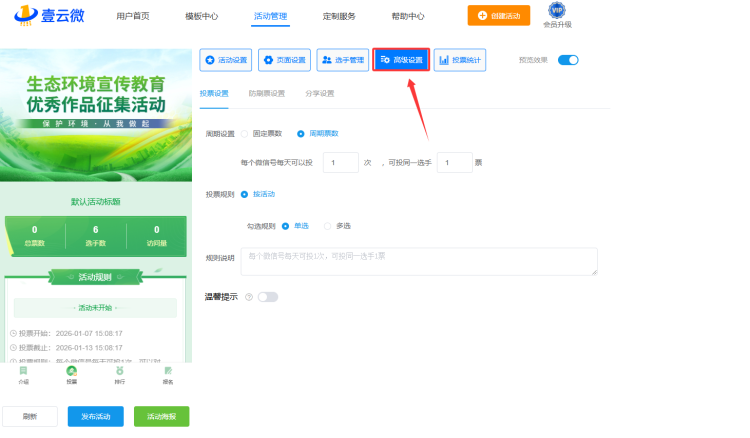
Task: Click the help icon beside 温馨提示
Action: click(248, 297)
